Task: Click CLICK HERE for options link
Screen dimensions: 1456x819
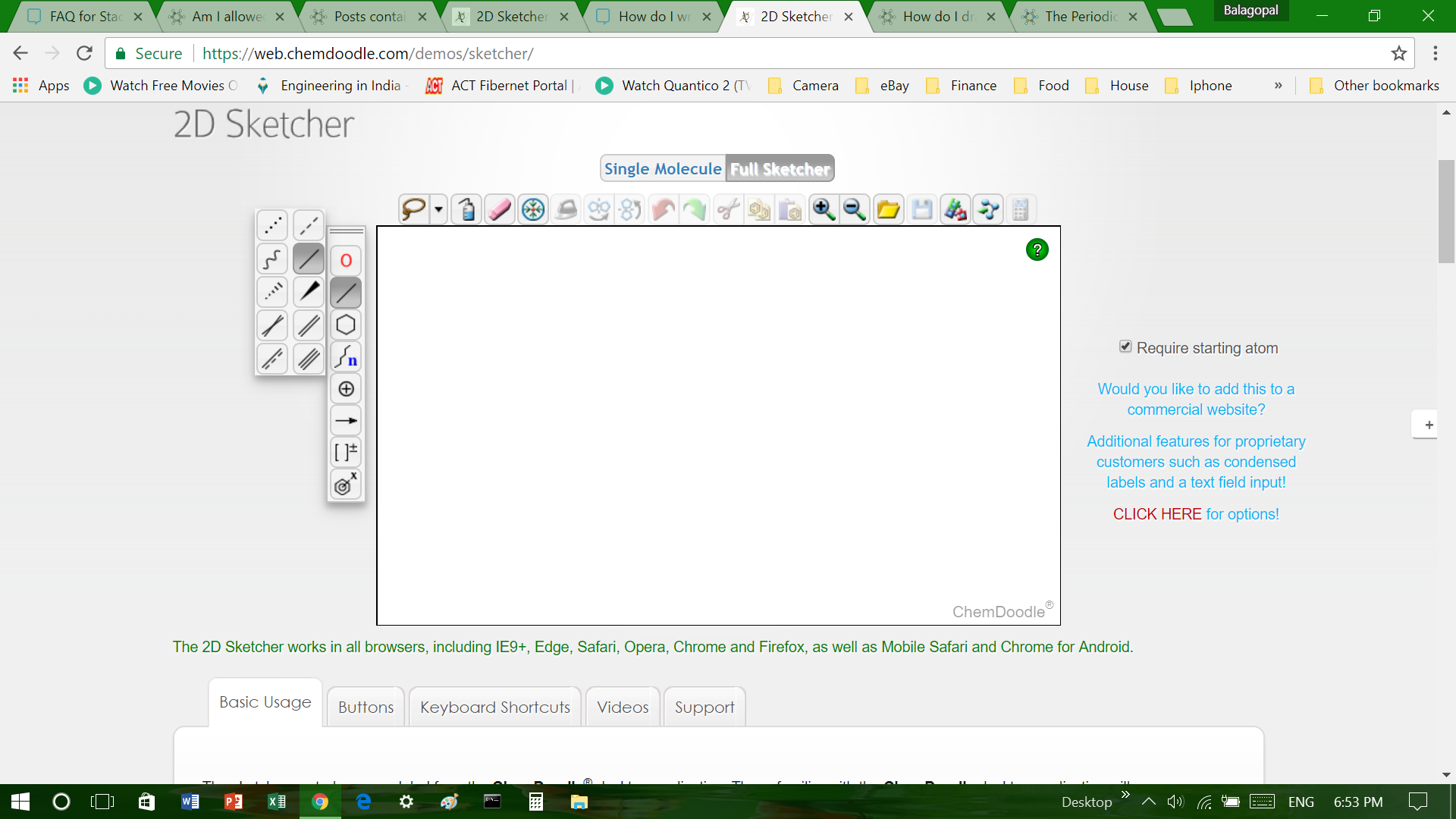Action: pos(1196,514)
